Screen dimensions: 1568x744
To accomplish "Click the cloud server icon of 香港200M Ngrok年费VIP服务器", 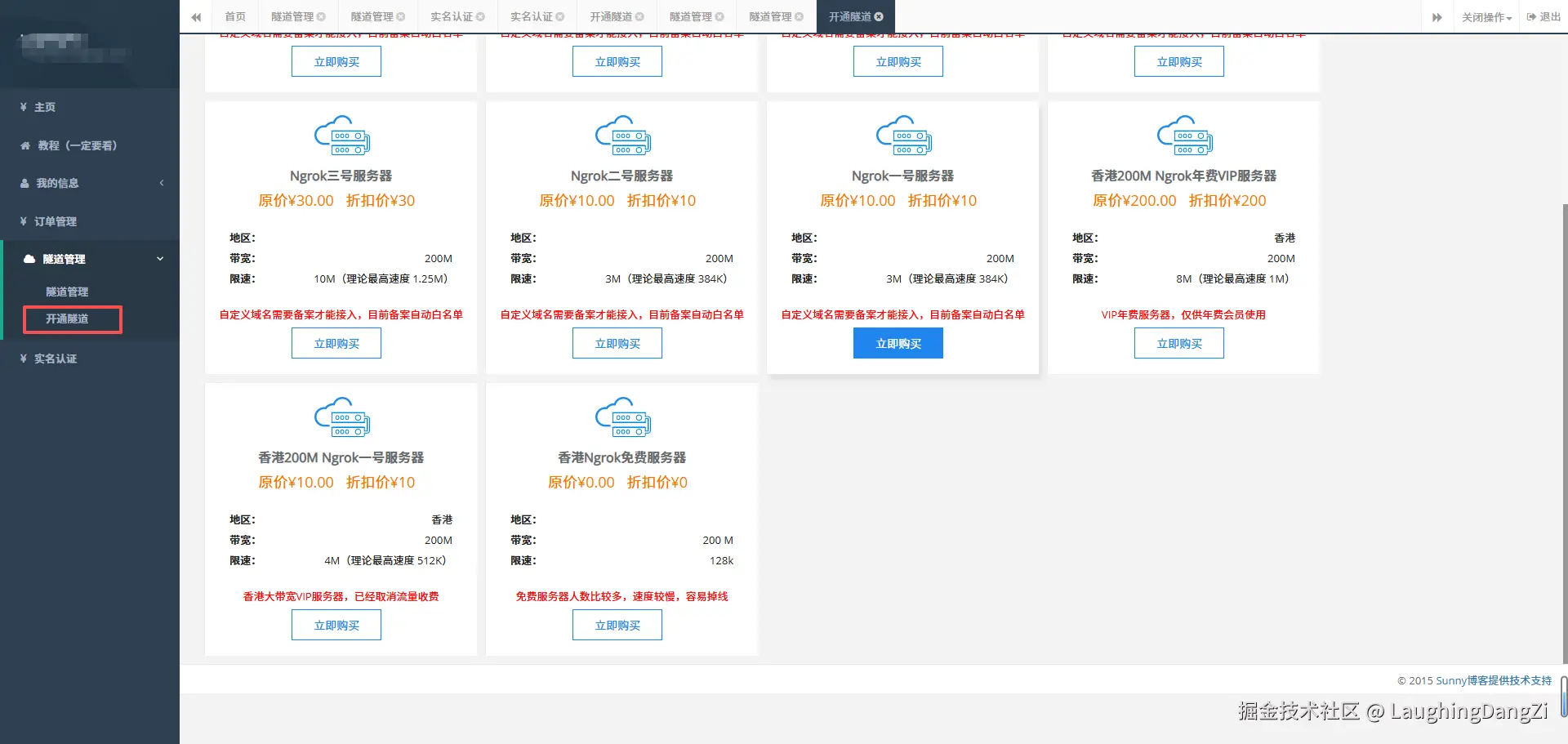I will point(1184,136).
